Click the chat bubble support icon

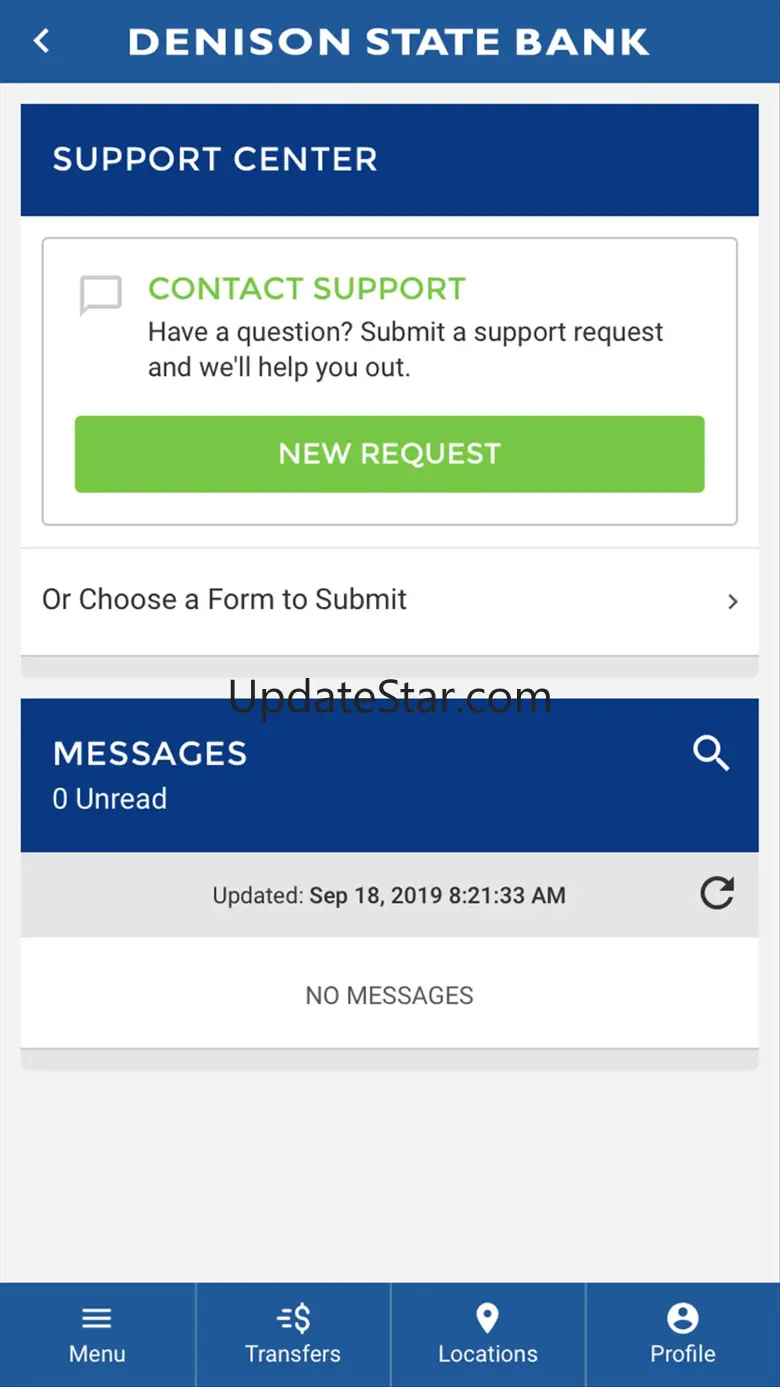[101, 295]
